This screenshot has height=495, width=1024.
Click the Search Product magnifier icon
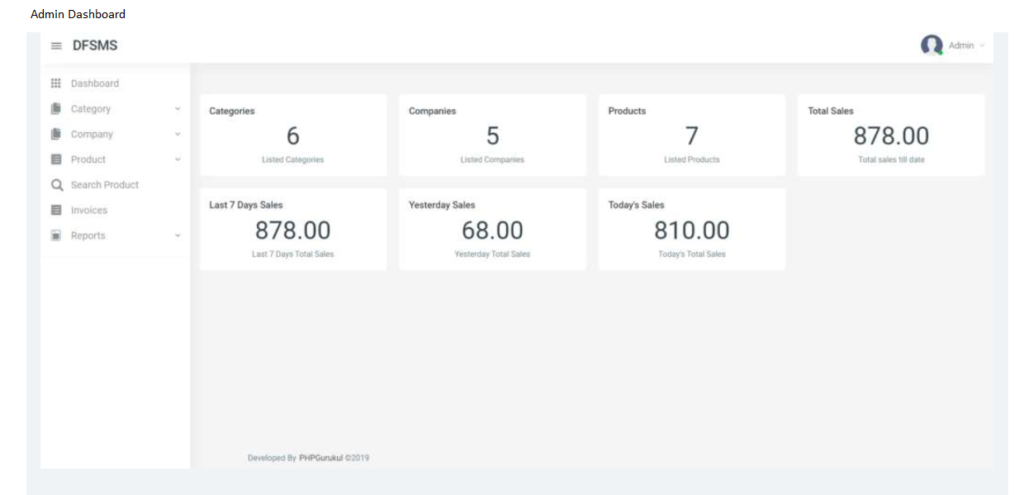click(x=57, y=185)
